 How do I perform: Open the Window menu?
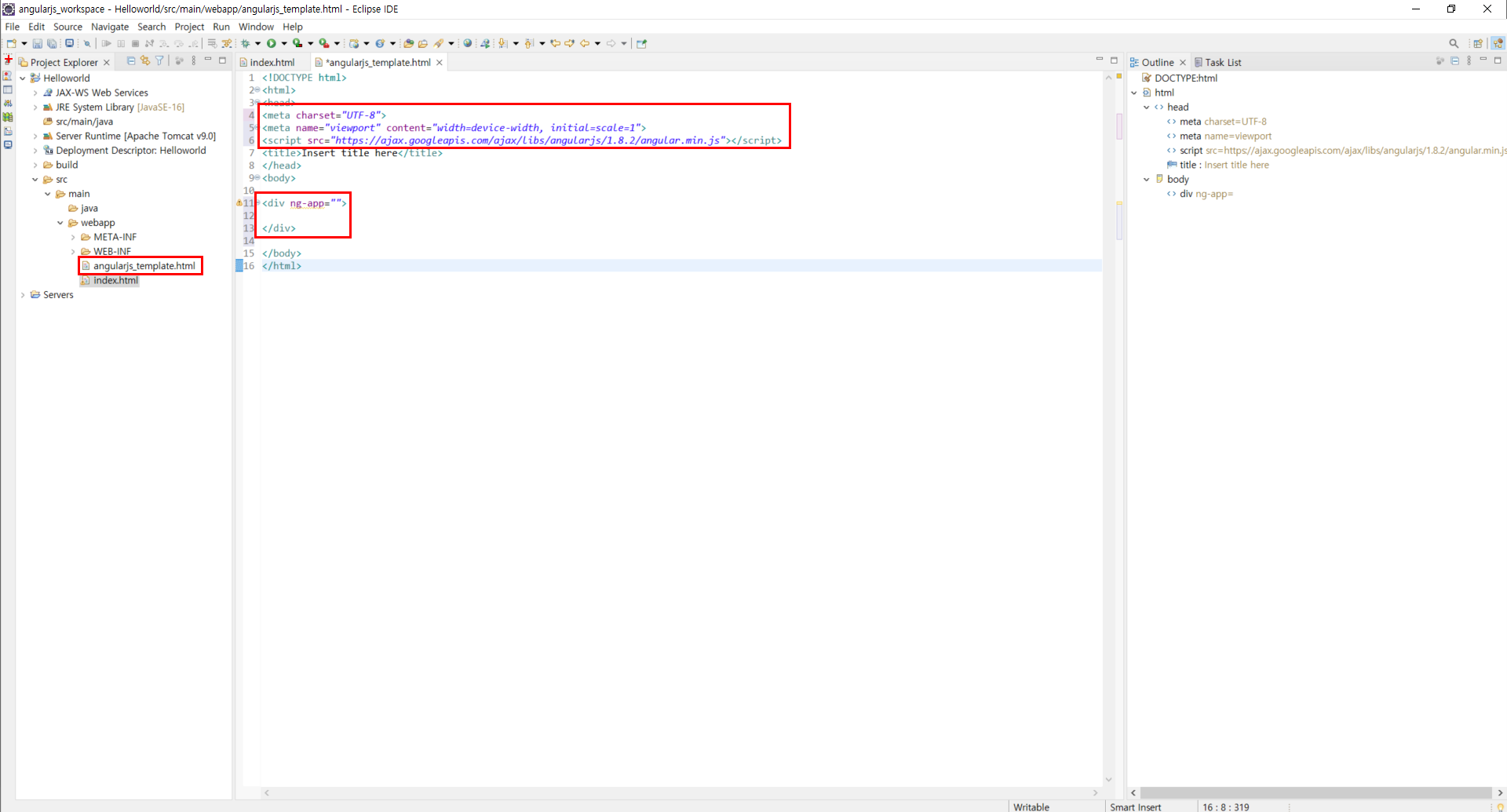[257, 27]
